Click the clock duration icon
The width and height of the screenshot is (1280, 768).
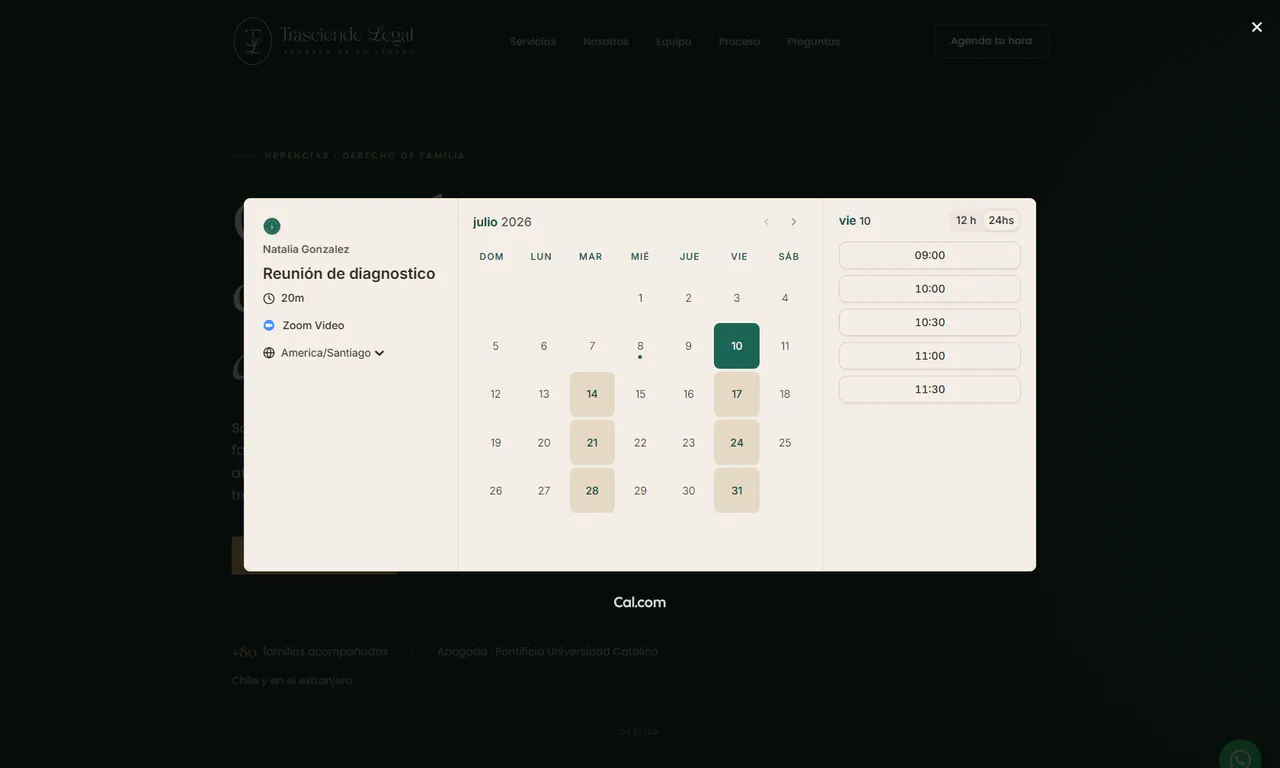pyautogui.click(x=269, y=298)
